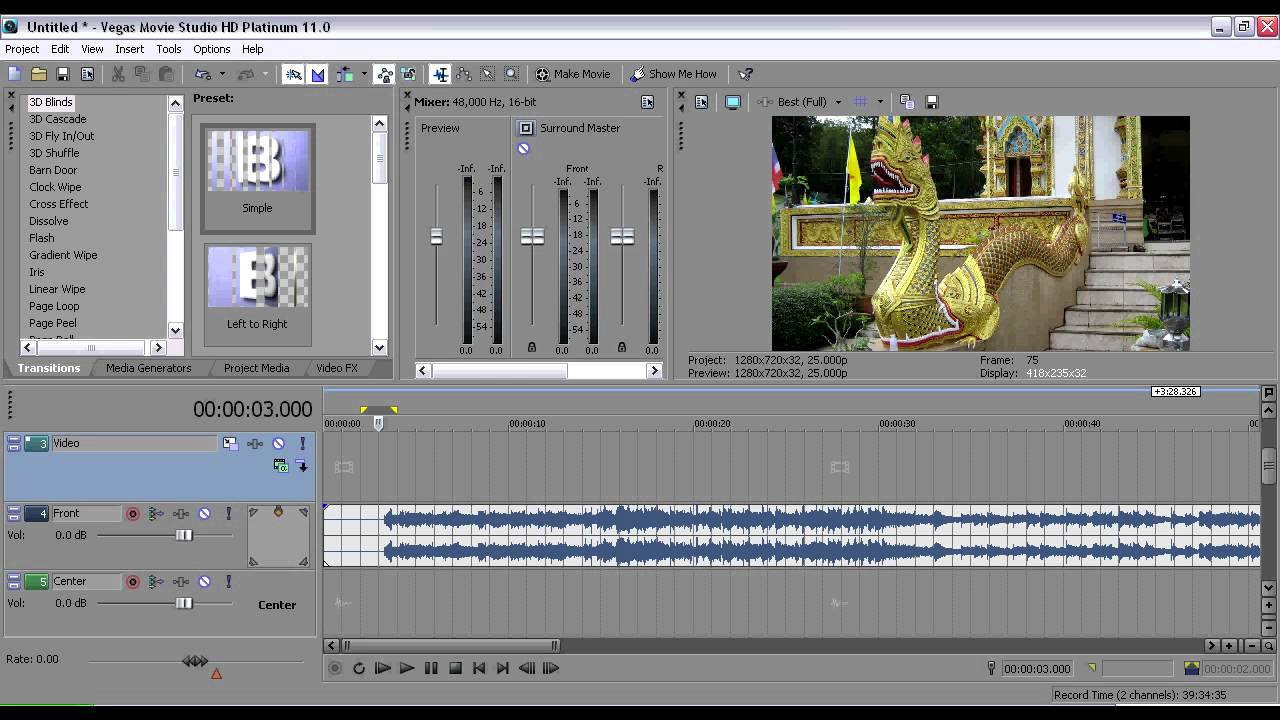Open an existing project via folder icon

tap(39, 74)
